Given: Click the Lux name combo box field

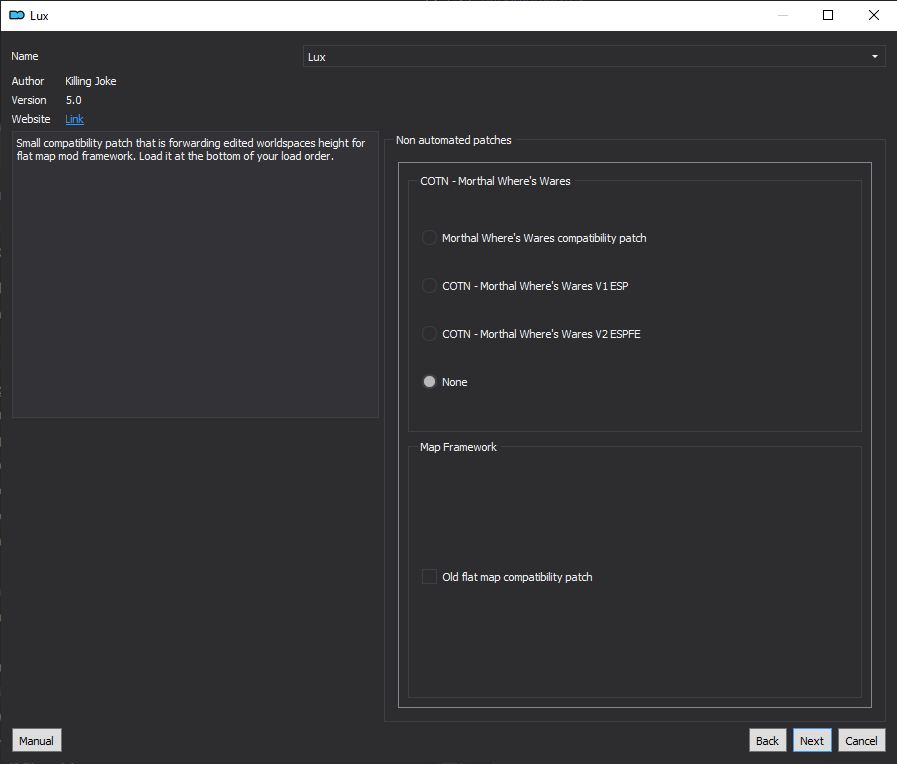Looking at the screenshot, I should (x=594, y=57).
